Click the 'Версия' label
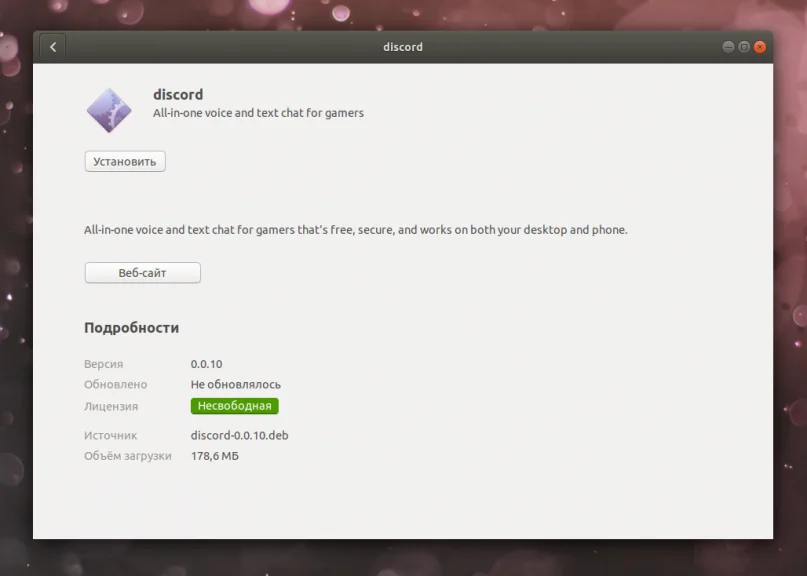The width and height of the screenshot is (807, 576). [x=103, y=364]
